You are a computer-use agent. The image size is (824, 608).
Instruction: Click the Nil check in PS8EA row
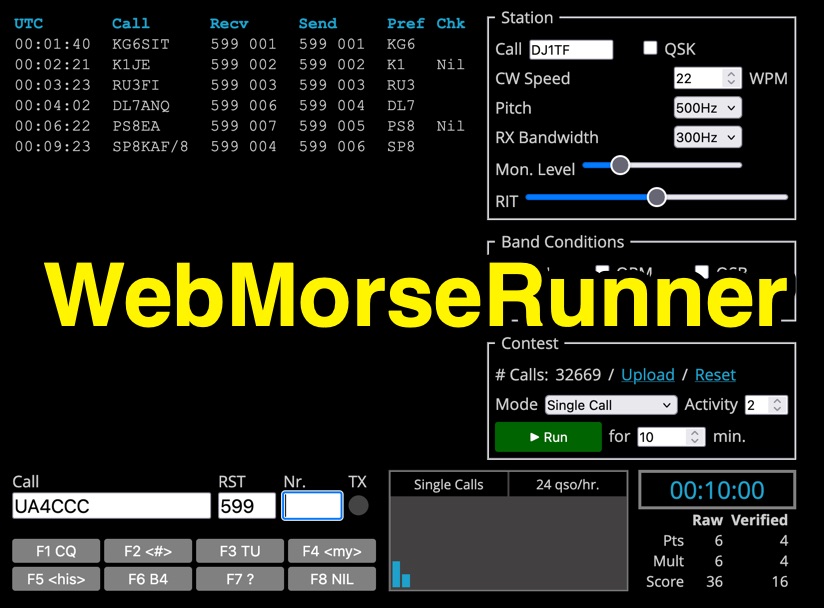coord(450,126)
